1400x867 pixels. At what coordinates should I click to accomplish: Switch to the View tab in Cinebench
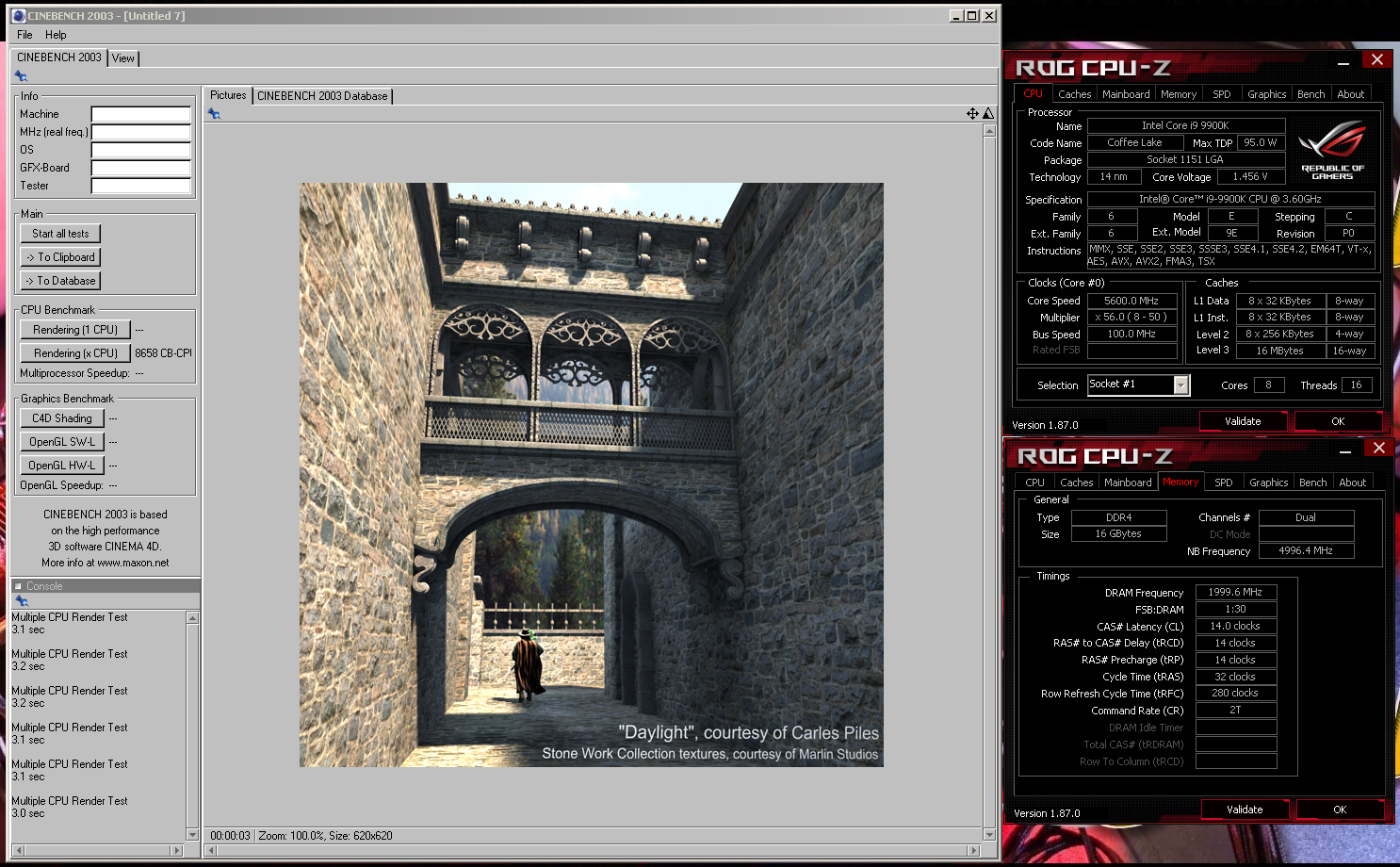123,58
